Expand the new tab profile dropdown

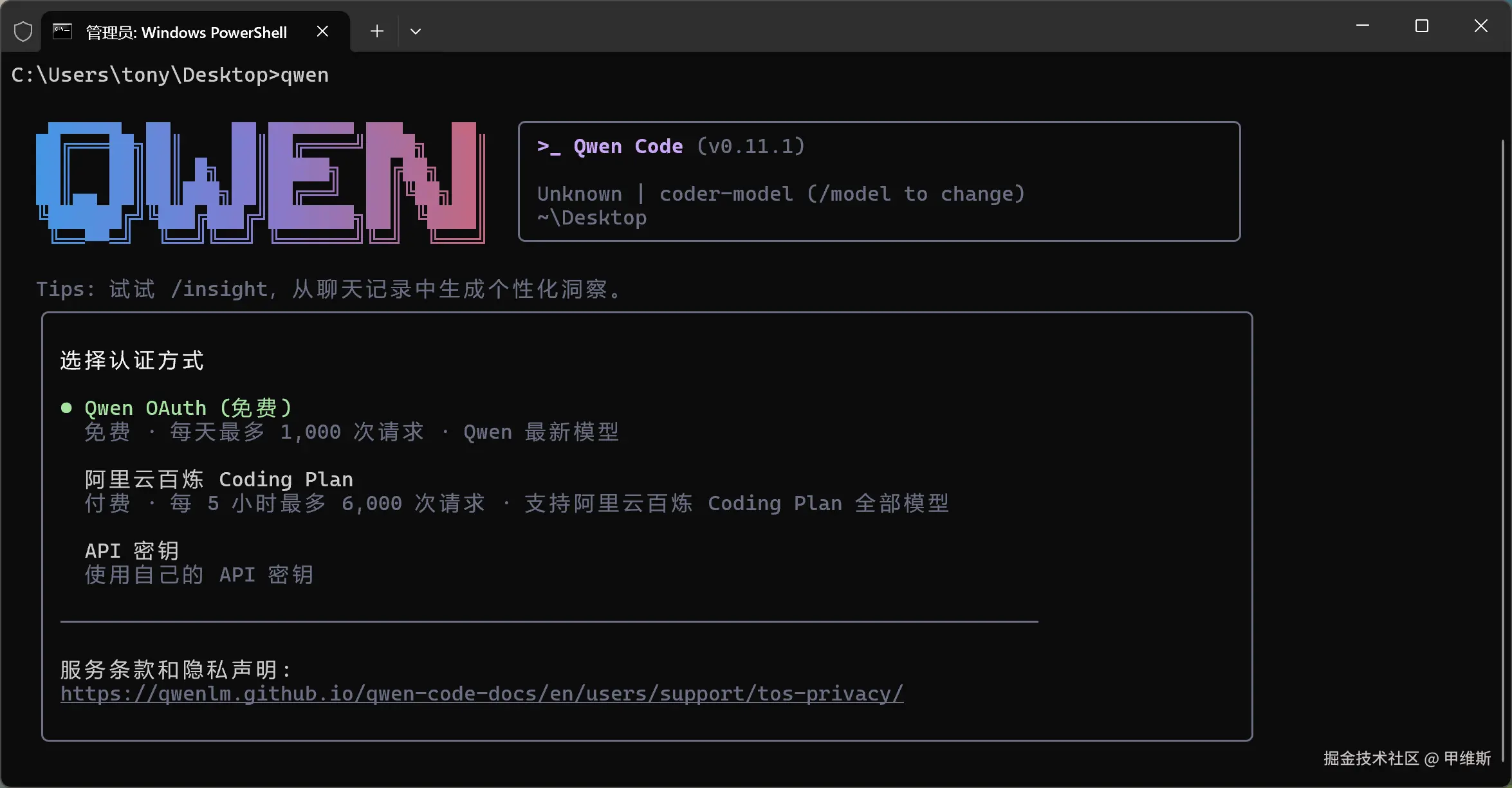tap(416, 32)
